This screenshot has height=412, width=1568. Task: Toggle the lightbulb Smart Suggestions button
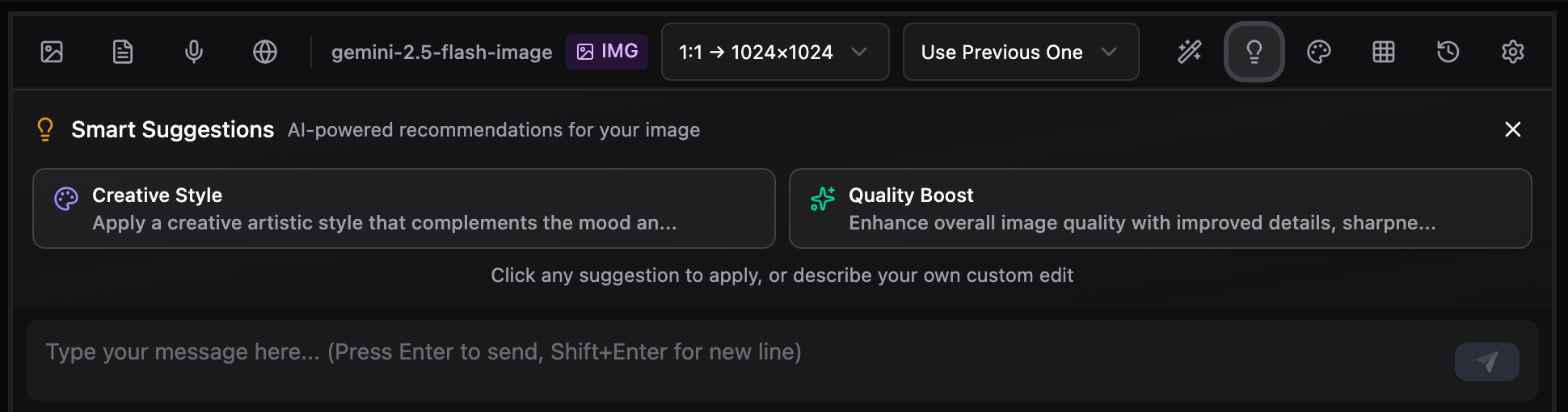coord(1254,53)
